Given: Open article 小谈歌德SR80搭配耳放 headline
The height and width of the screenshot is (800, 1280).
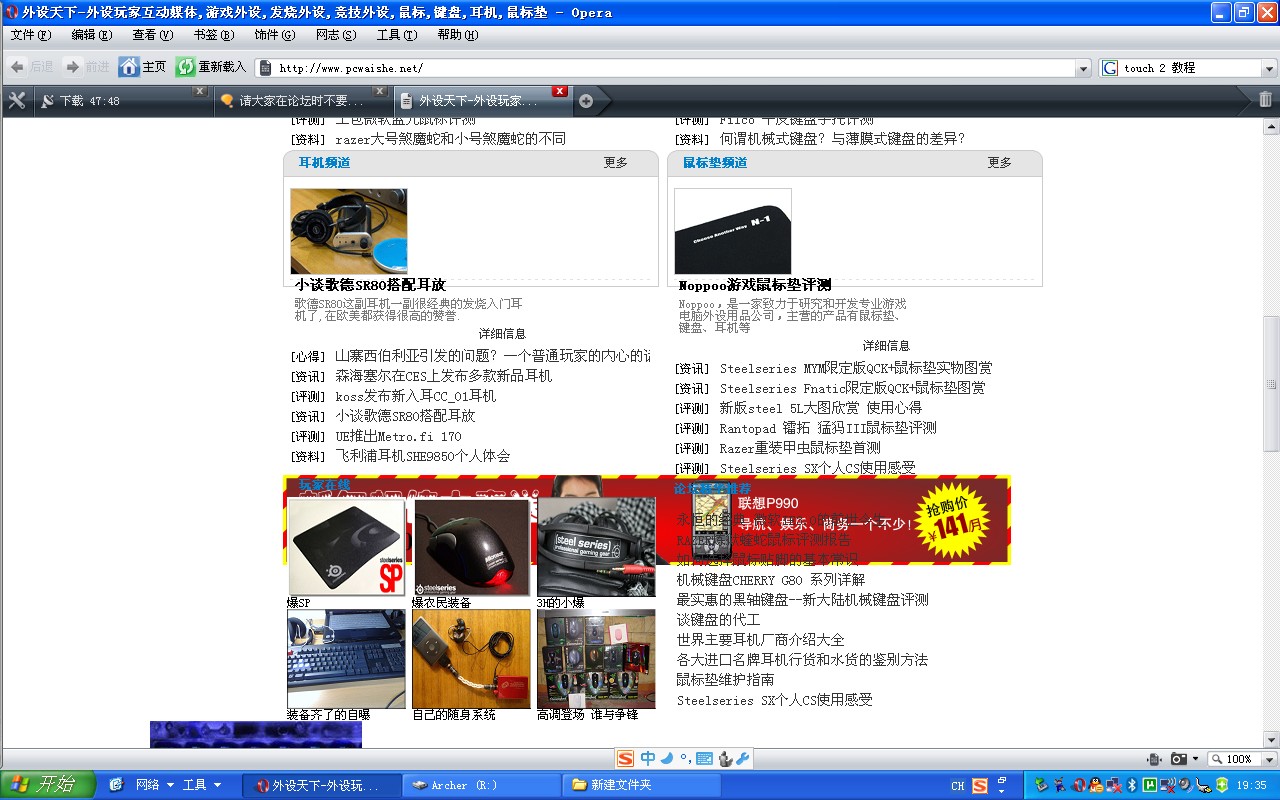Looking at the screenshot, I should tap(370, 285).
